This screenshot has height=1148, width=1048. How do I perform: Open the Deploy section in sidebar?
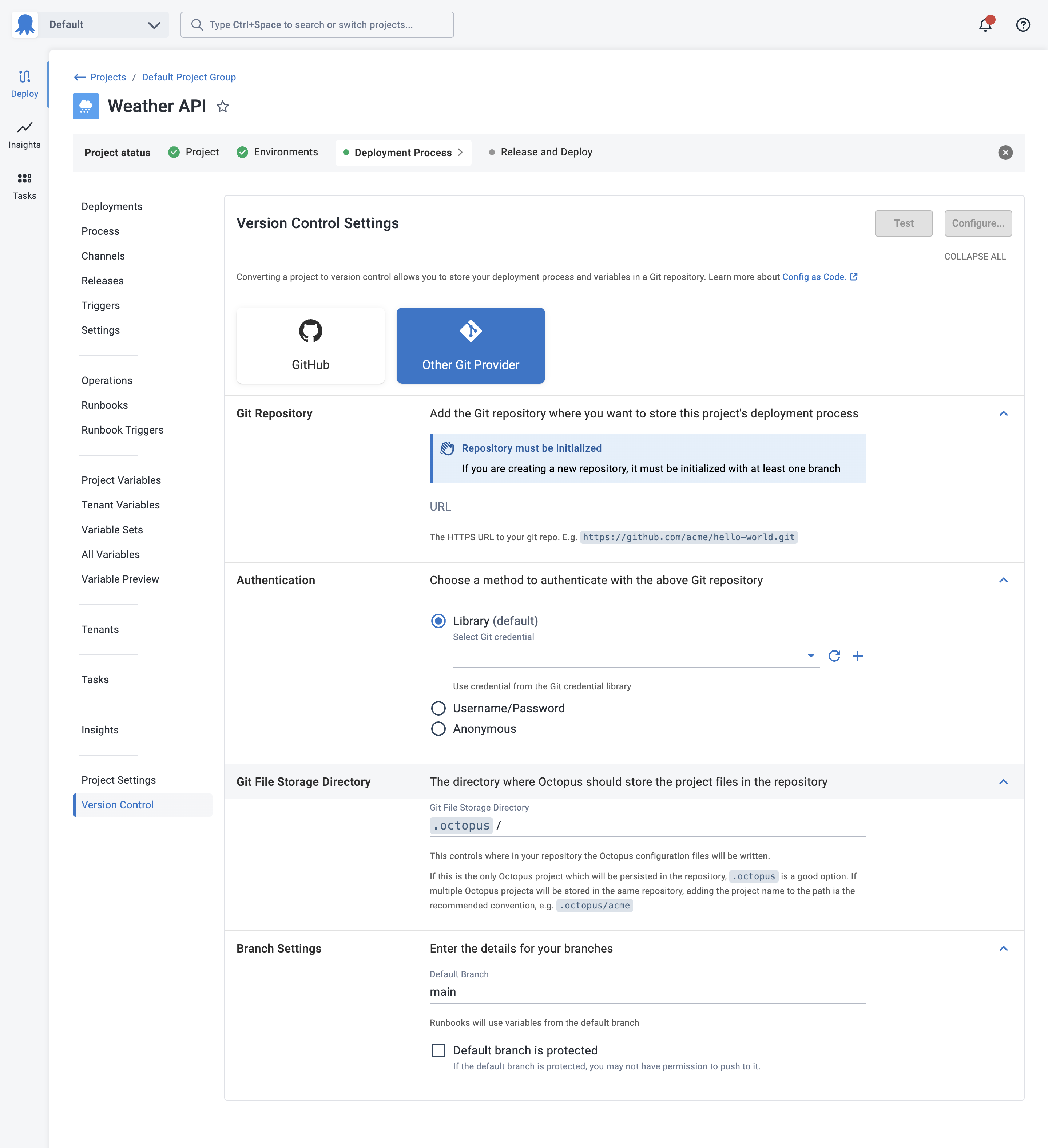tap(24, 84)
